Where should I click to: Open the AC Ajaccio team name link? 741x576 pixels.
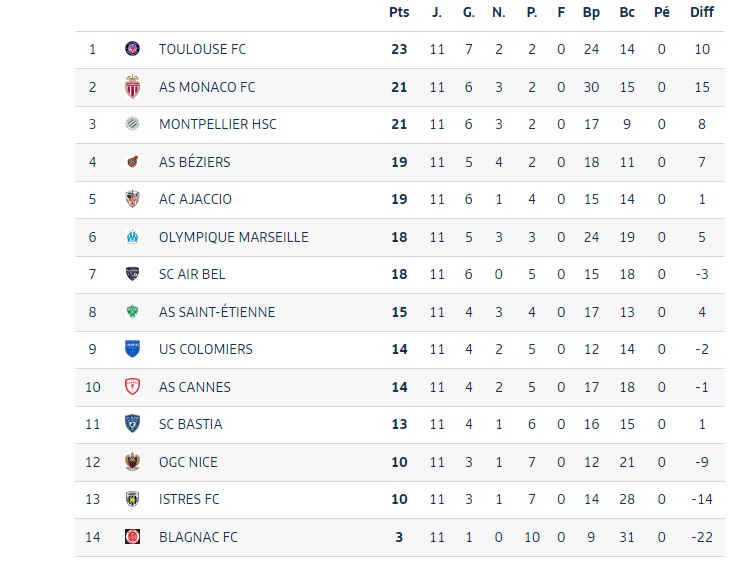coord(195,199)
